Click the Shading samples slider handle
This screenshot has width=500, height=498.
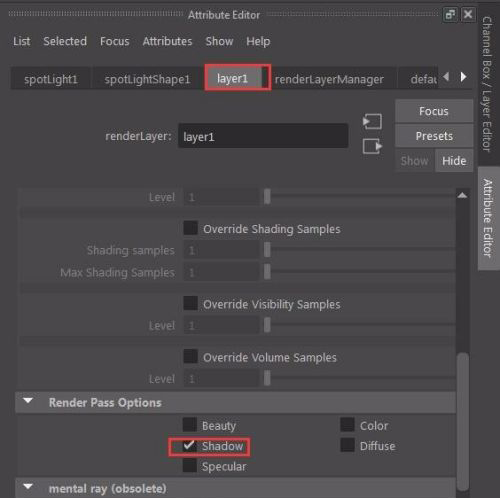click(267, 250)
